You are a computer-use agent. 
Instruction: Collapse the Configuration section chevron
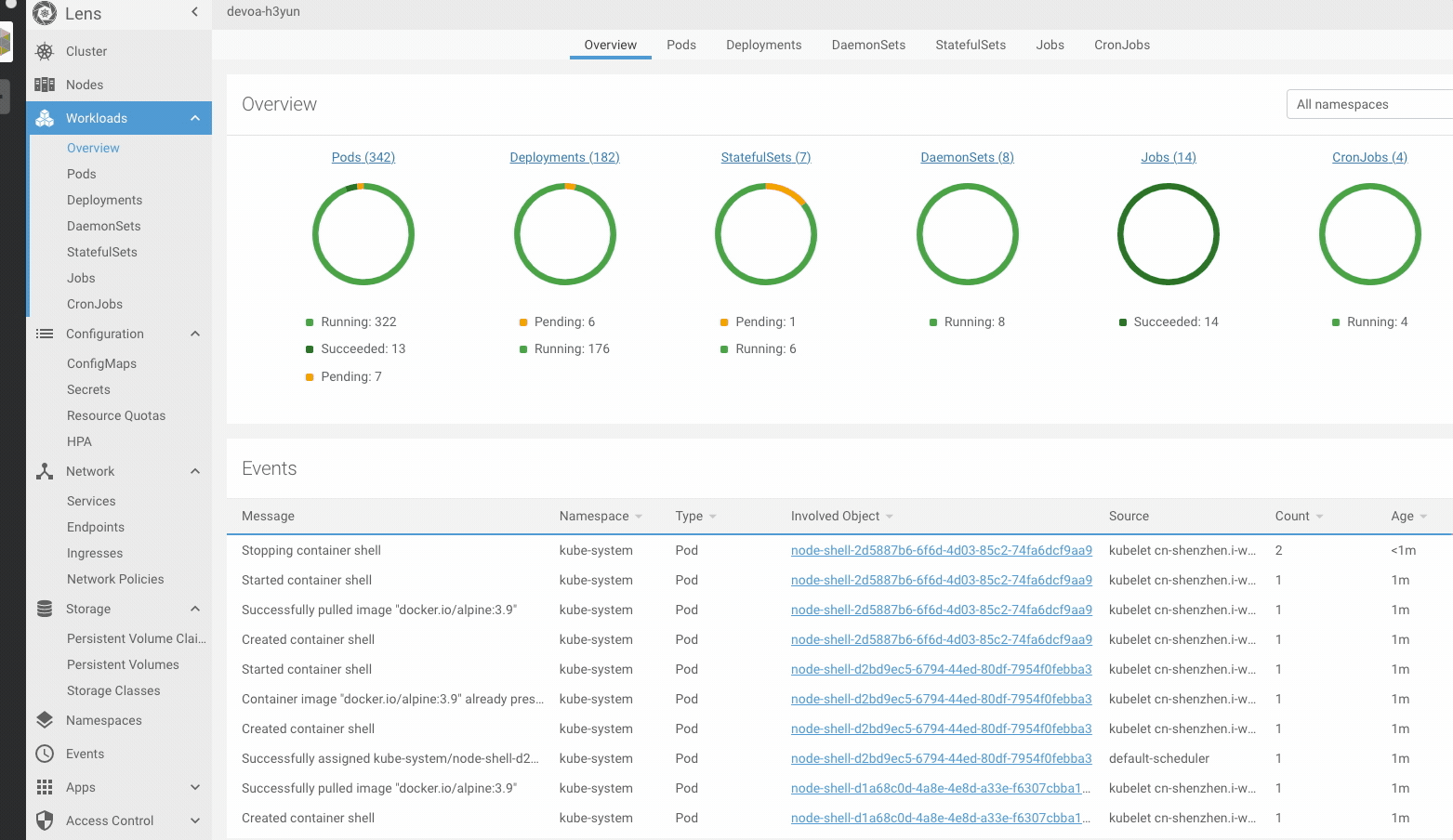click(195, 334)
